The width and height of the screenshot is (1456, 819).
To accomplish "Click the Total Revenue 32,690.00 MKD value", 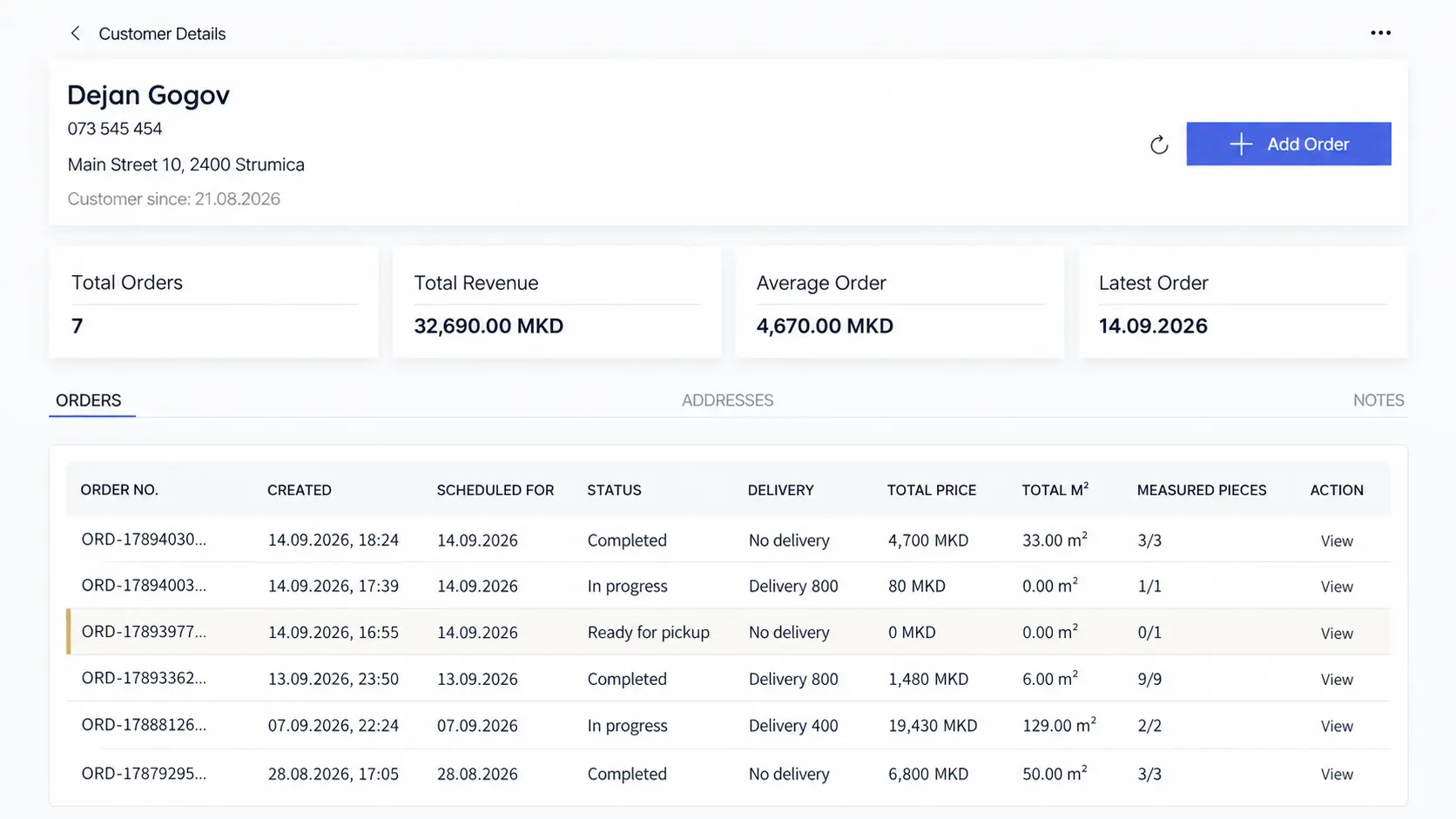I will click(x=489, y=326).
